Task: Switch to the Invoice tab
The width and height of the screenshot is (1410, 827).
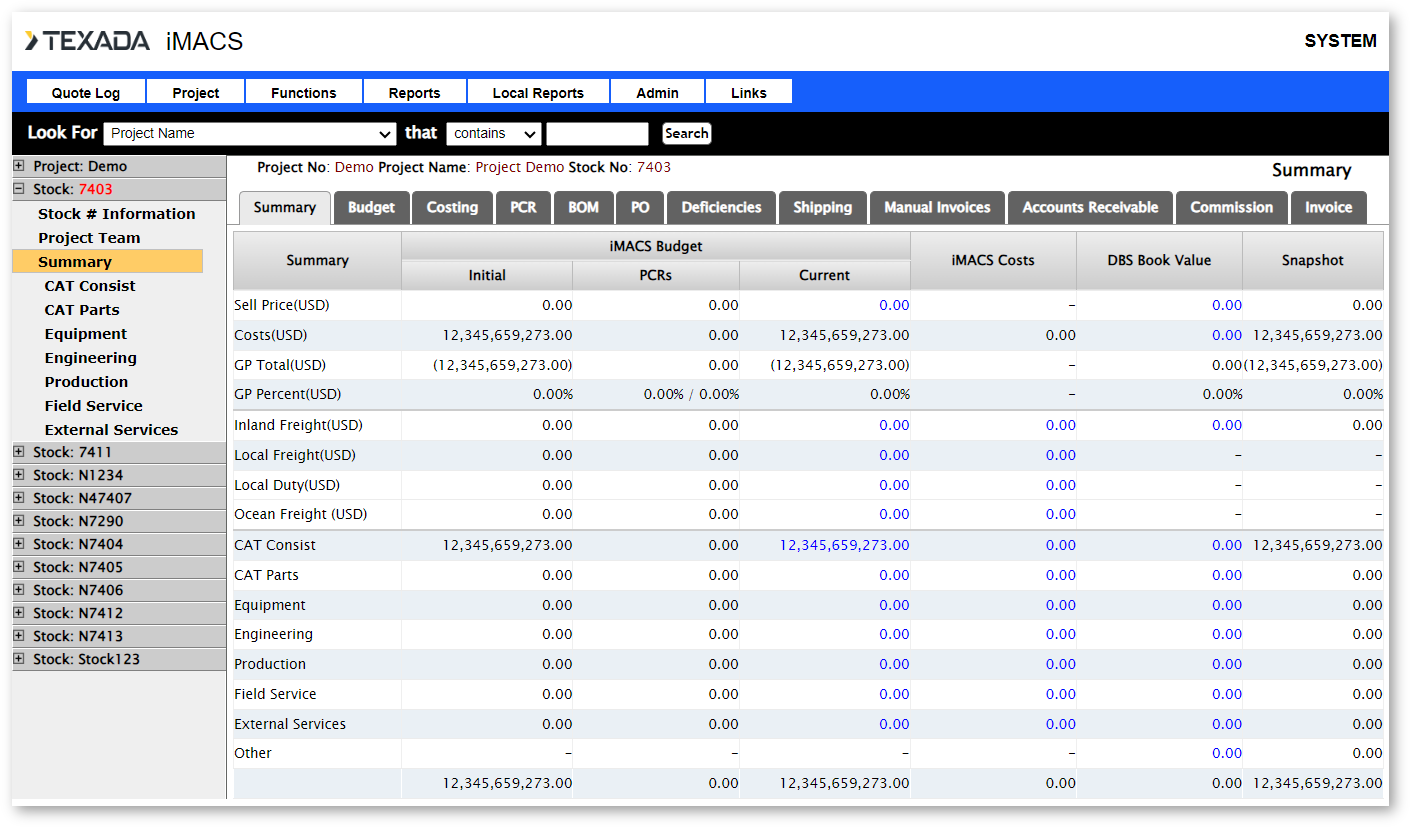Action: coord(1329,208)
